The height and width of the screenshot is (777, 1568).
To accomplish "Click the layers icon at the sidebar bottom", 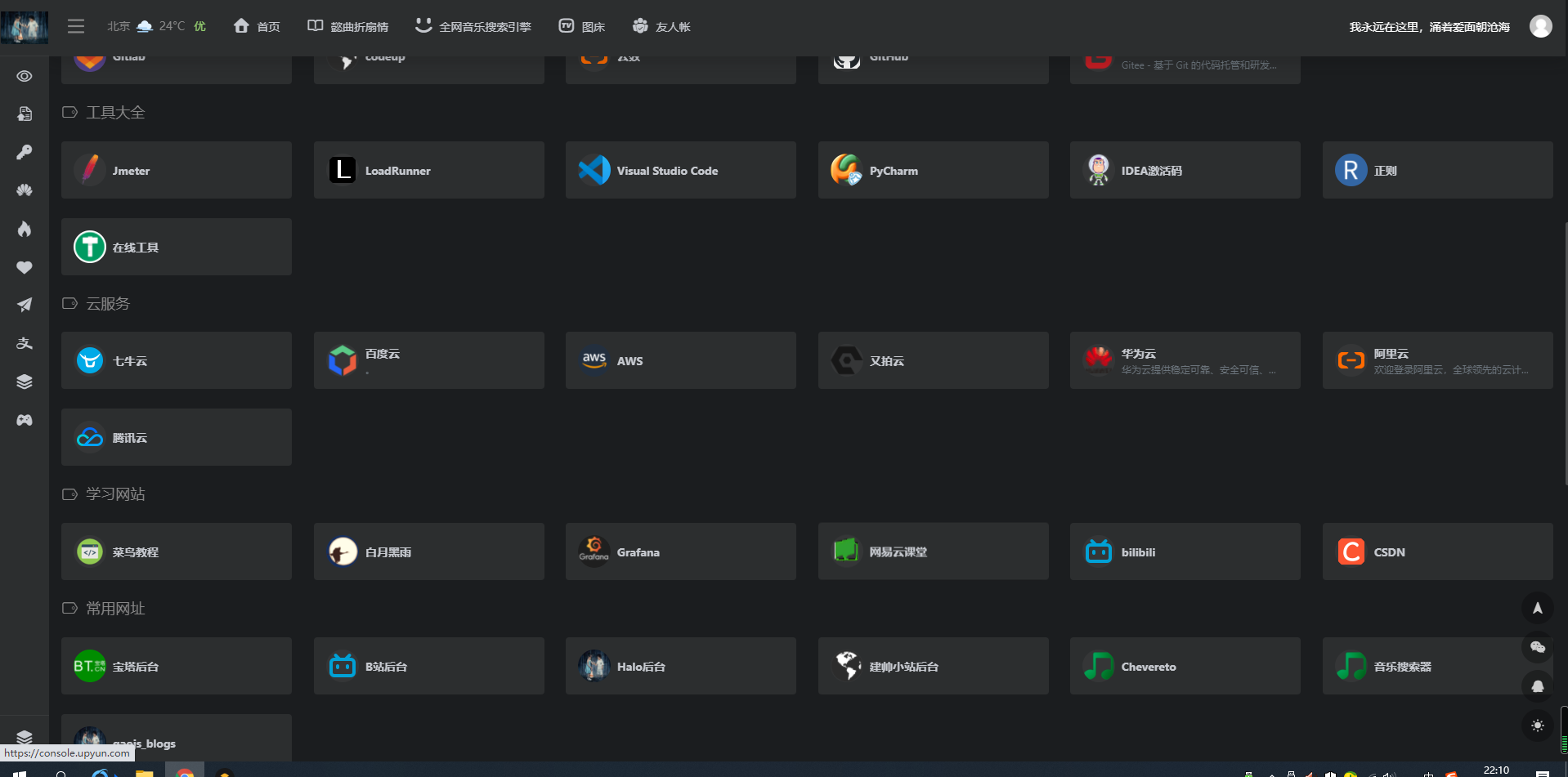I will [25, 737].
